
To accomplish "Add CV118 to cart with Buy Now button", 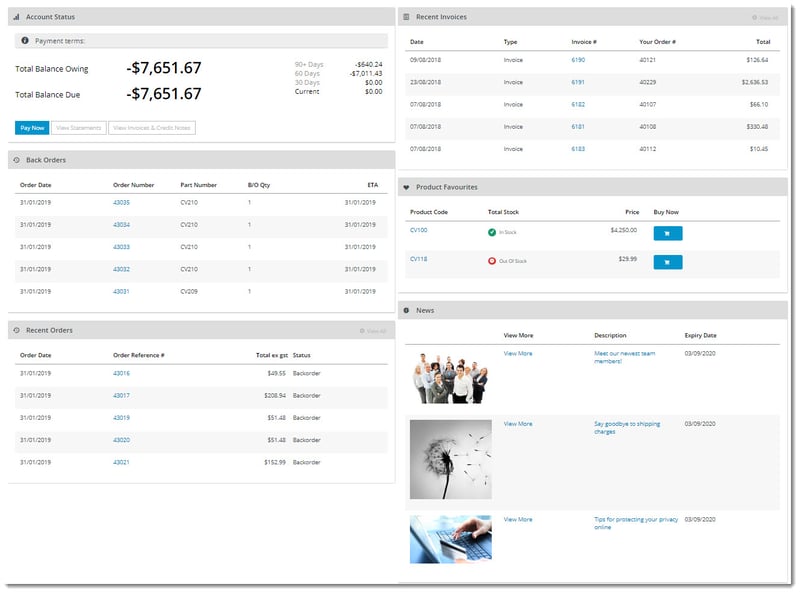I will click(x=668, y=262).
